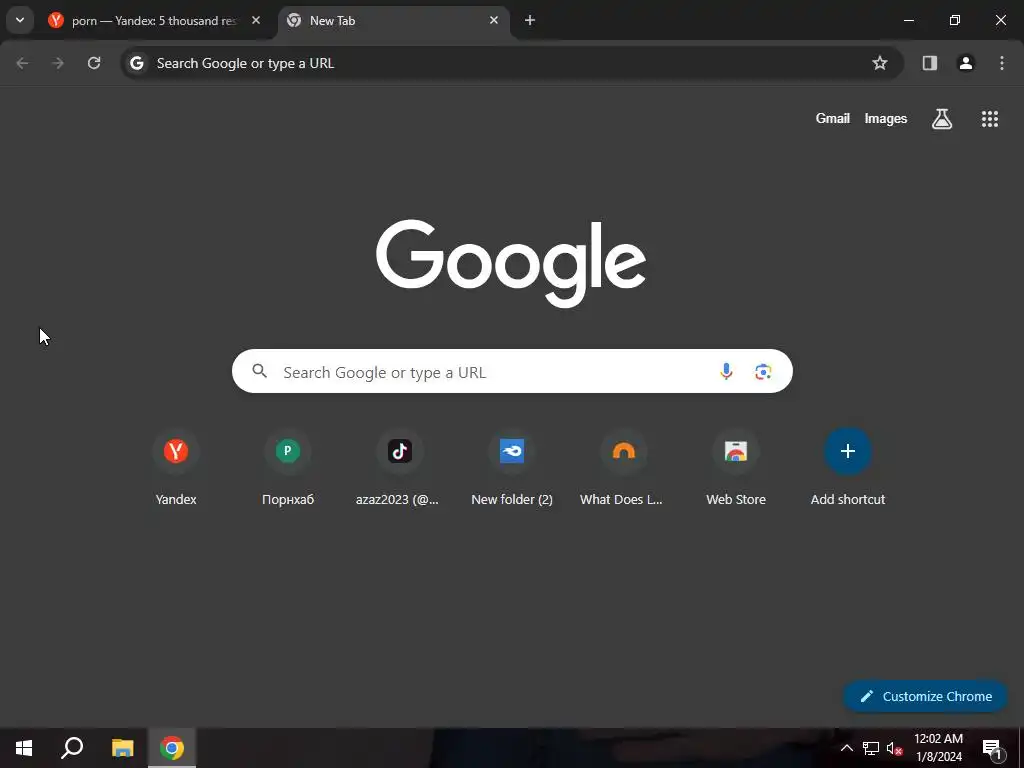The height and width of the screenshot is (768, 1024).
Task: Start voice search with microphone icon
Action: [726, 371]
